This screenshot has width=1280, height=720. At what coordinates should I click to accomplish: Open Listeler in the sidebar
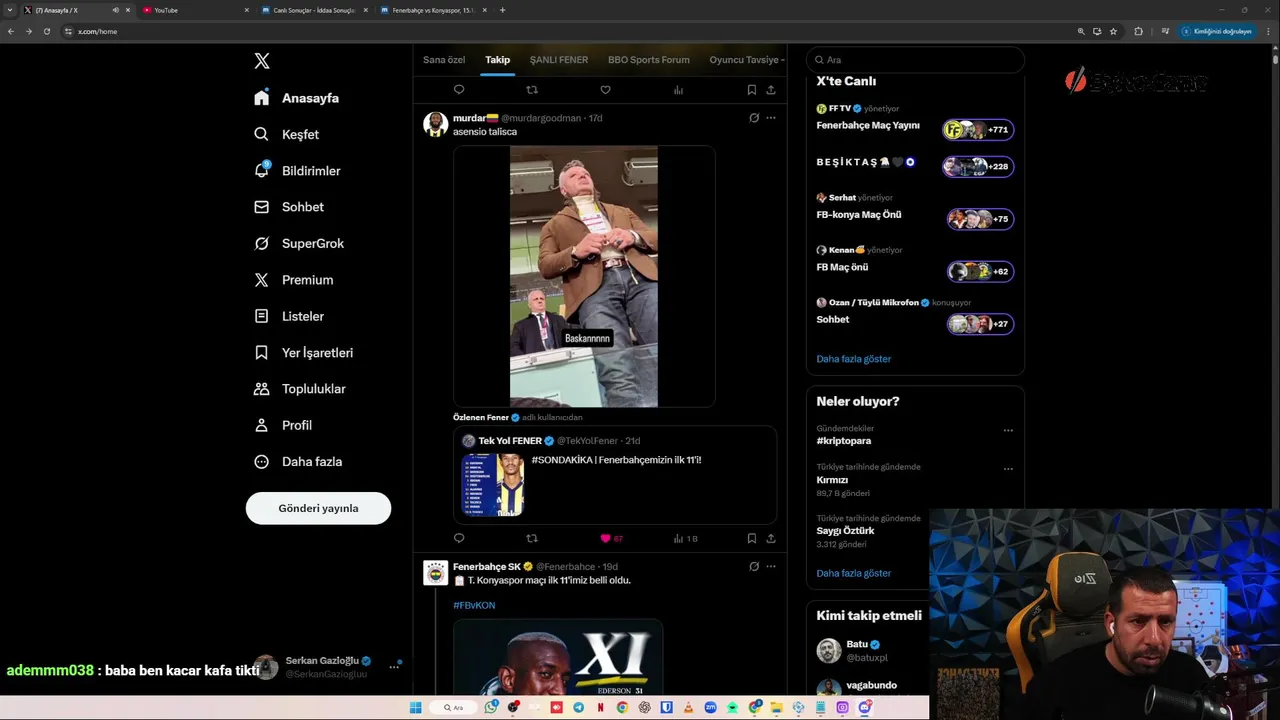click(288, 316)
